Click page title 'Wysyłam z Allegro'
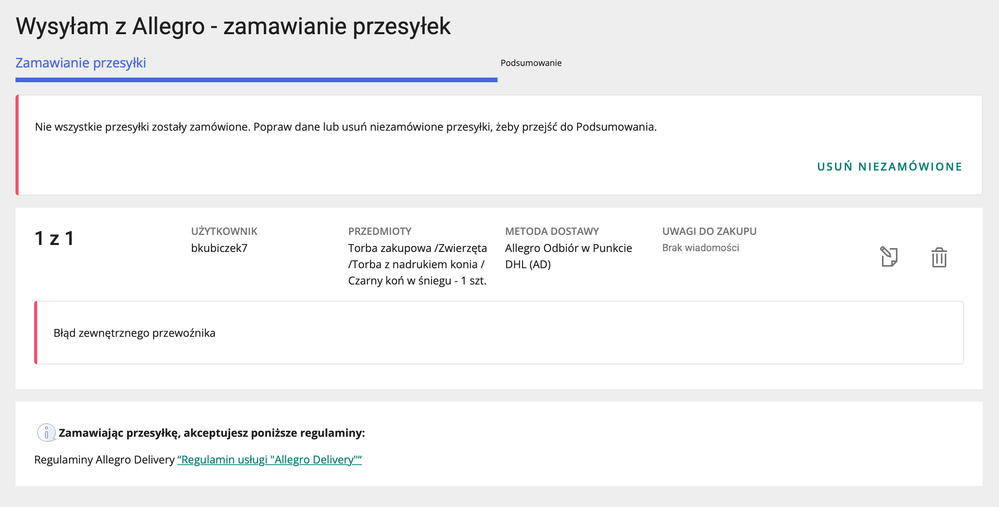The width and height of the screenshot is (999, 507). [112, 26]
